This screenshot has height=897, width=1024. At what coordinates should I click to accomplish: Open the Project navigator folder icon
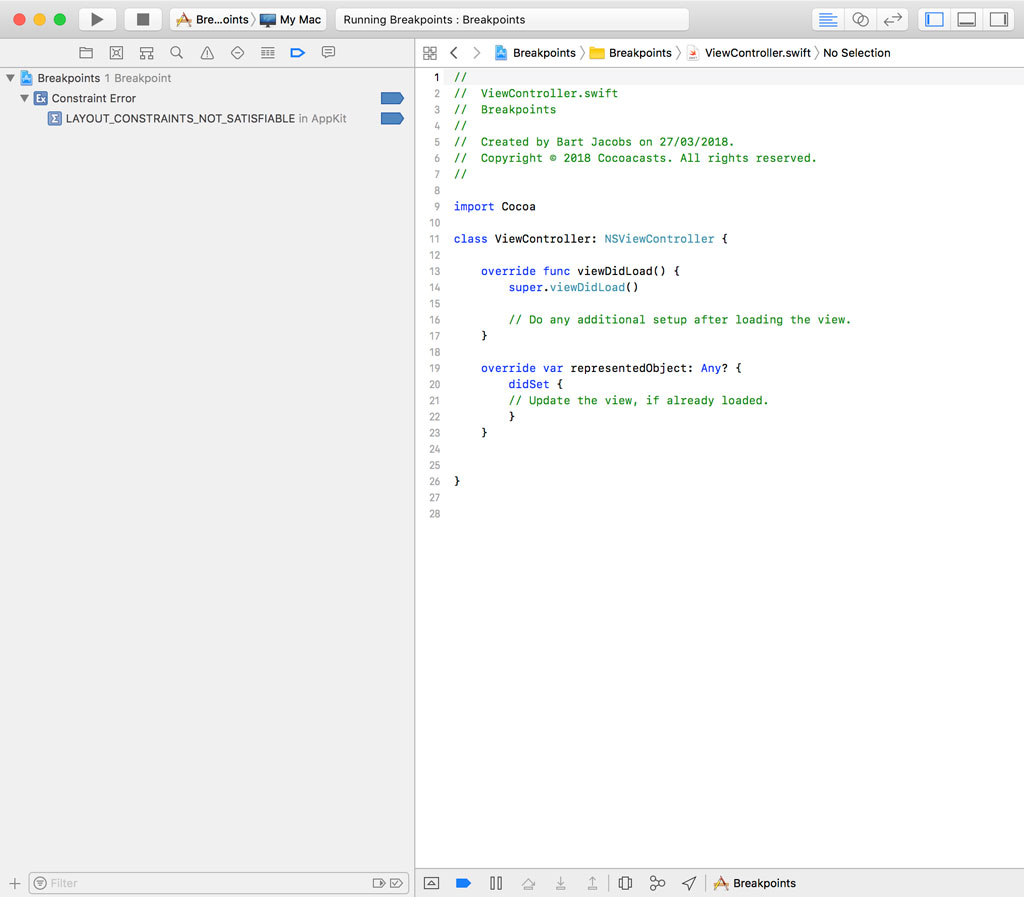pos(86,52)
